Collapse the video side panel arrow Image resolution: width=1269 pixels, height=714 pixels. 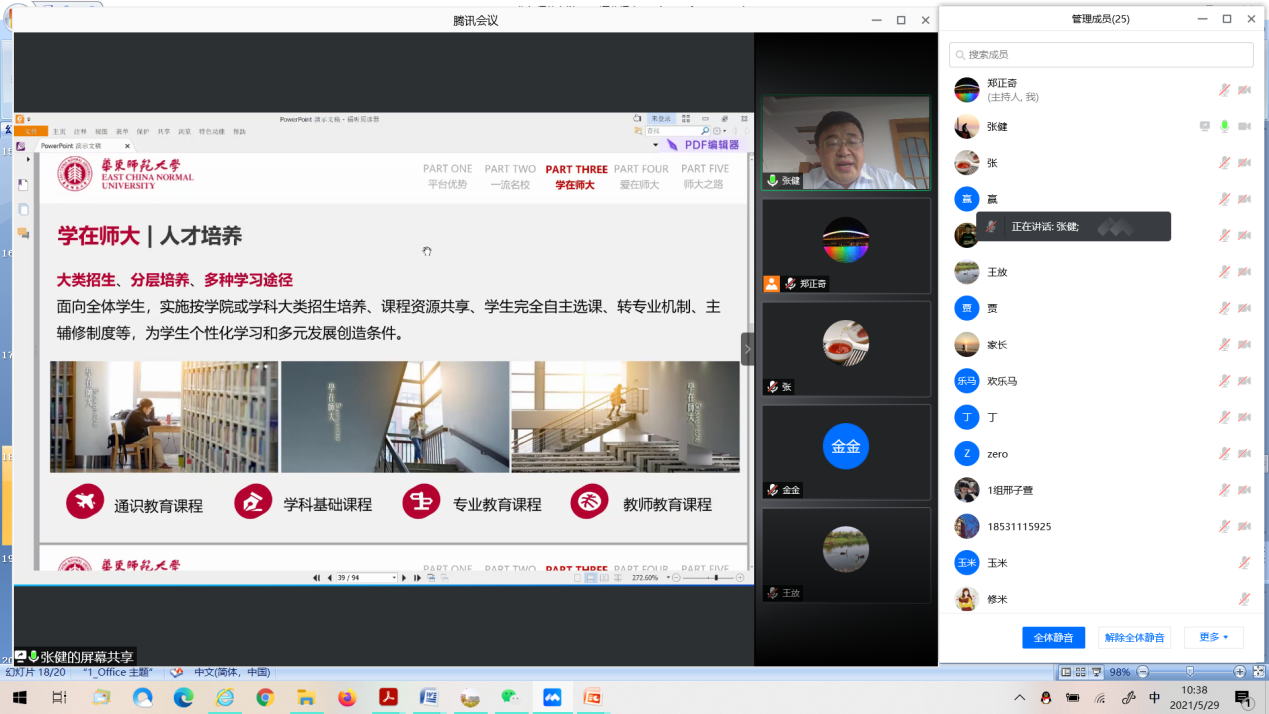pos(747,349)
